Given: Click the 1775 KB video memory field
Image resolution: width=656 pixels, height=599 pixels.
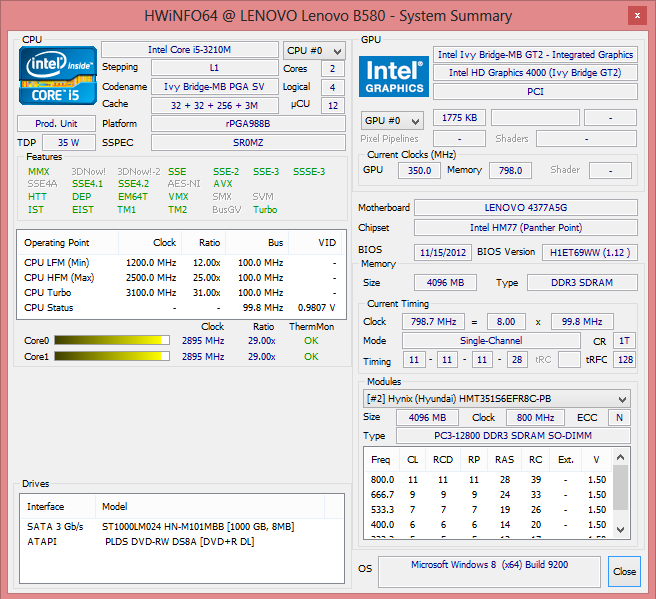Looking at the screenshot, I should tap(459, 118).
